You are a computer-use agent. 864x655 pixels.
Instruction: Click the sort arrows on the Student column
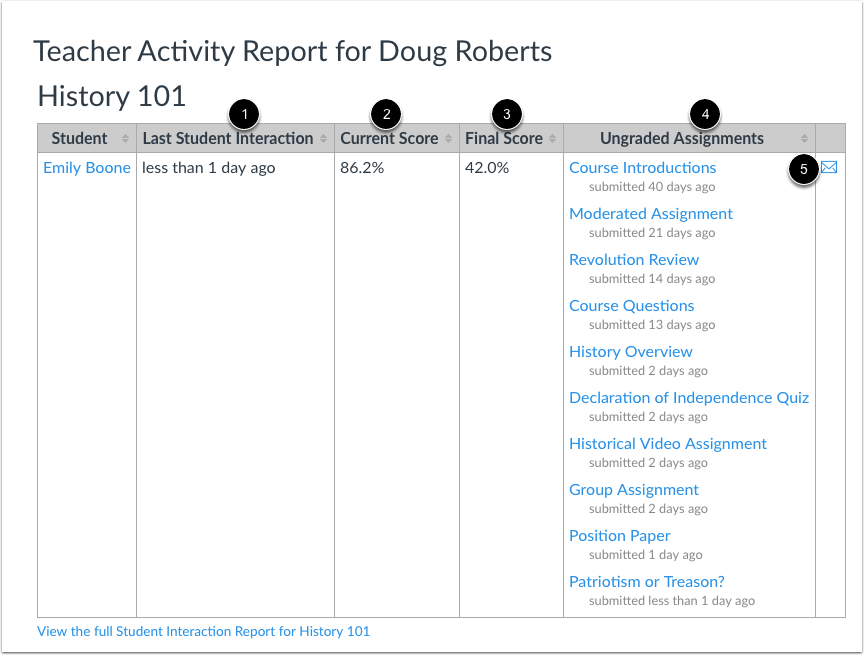(x=126, y=138)
